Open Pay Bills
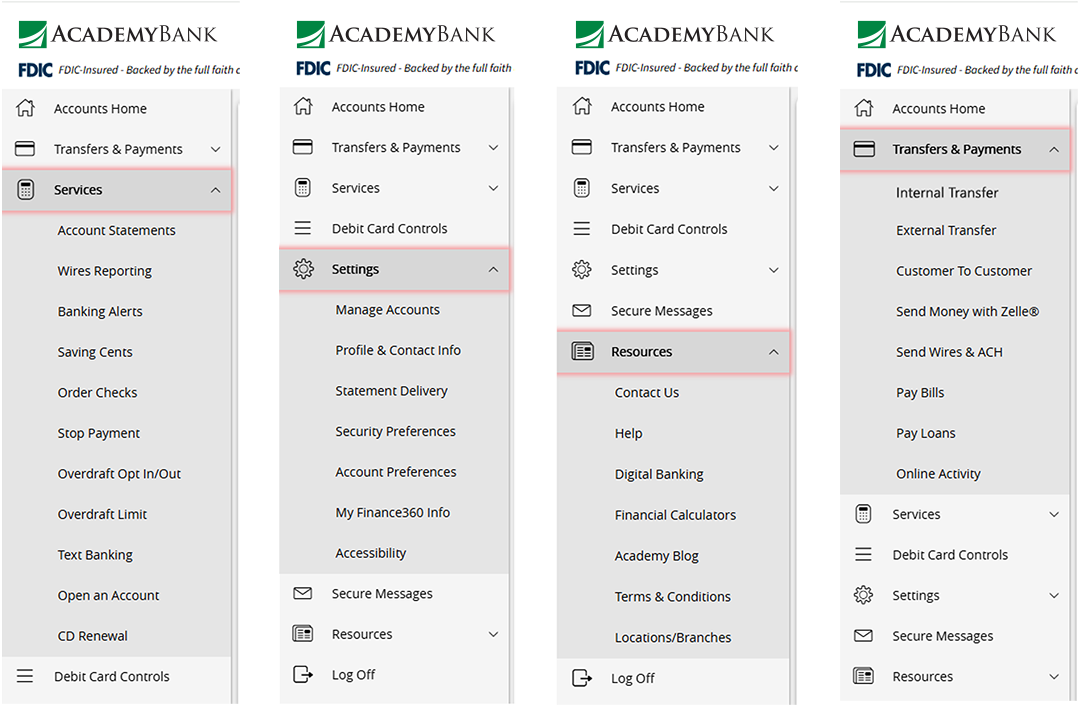 click(x=920, y=392)
